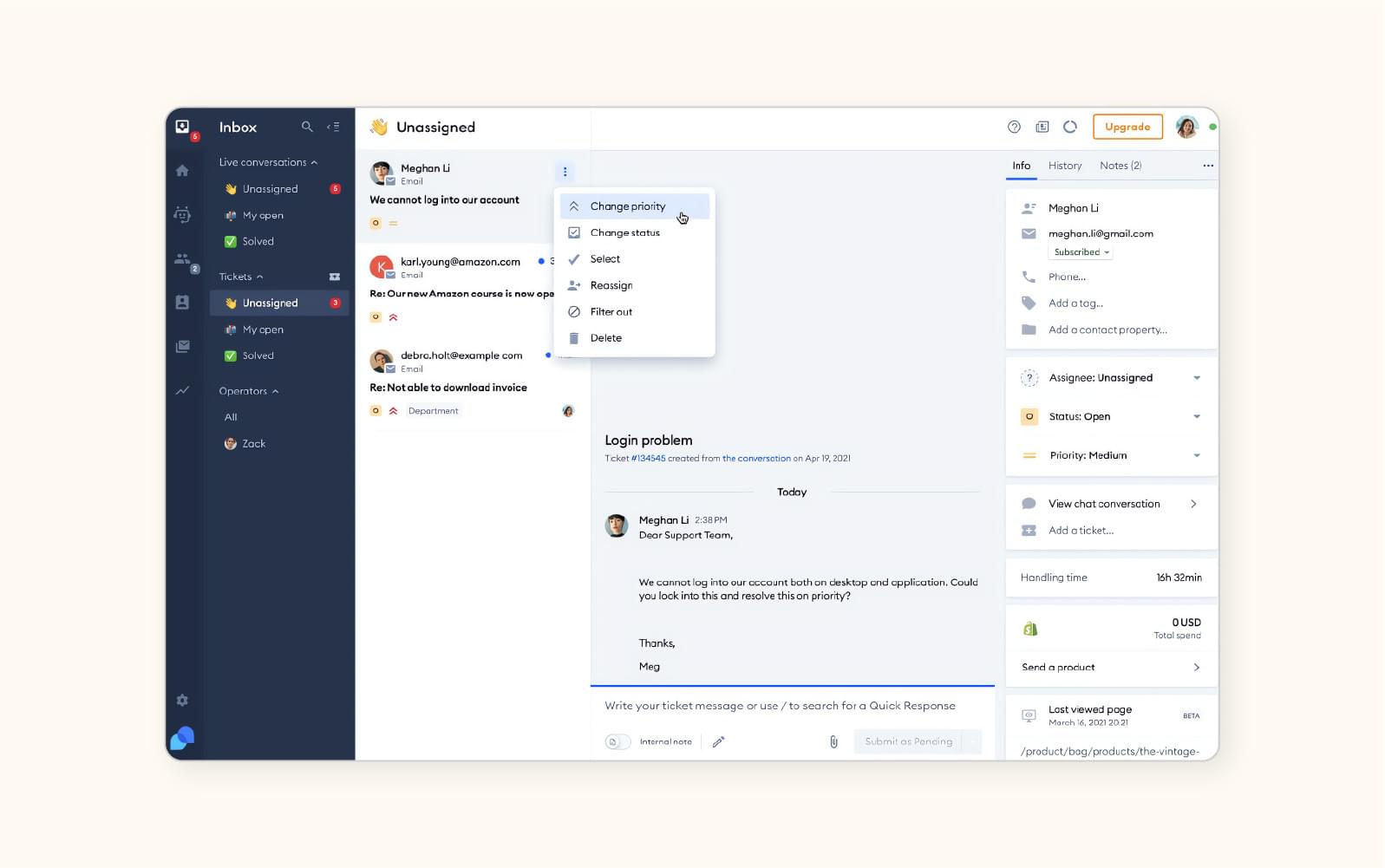Viewport: 1385px width, 868px height.
Task: Click the phone icon in contact info
Action: 1029,277
